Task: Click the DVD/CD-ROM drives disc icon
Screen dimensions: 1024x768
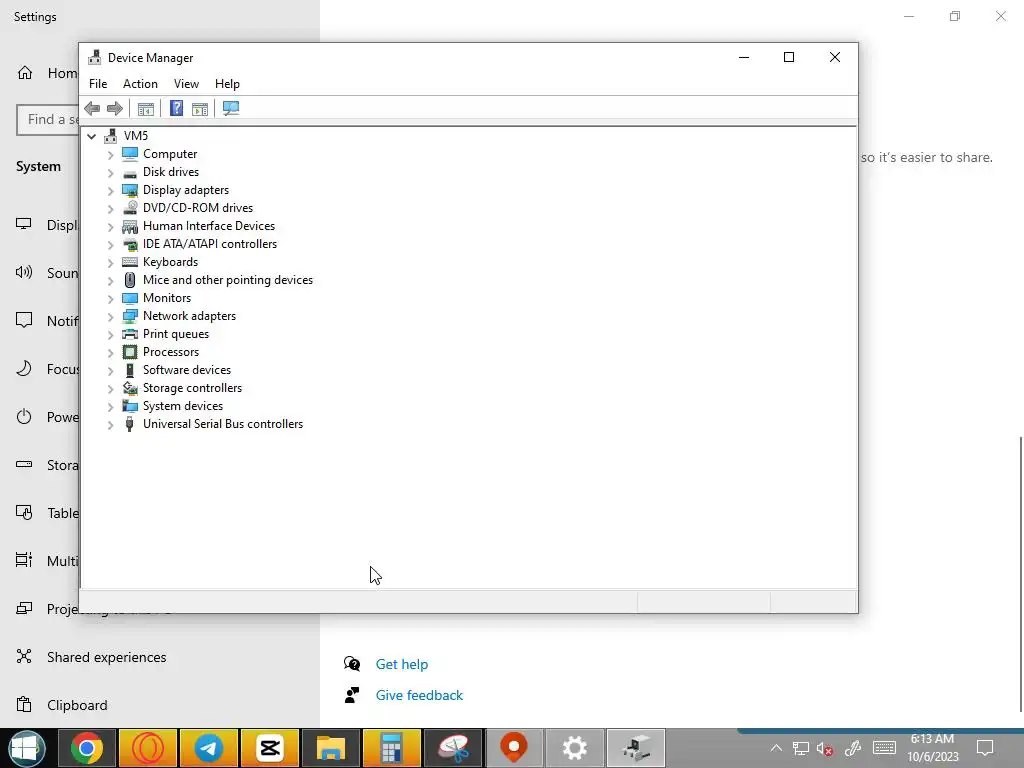Action: tap(130, 208)
